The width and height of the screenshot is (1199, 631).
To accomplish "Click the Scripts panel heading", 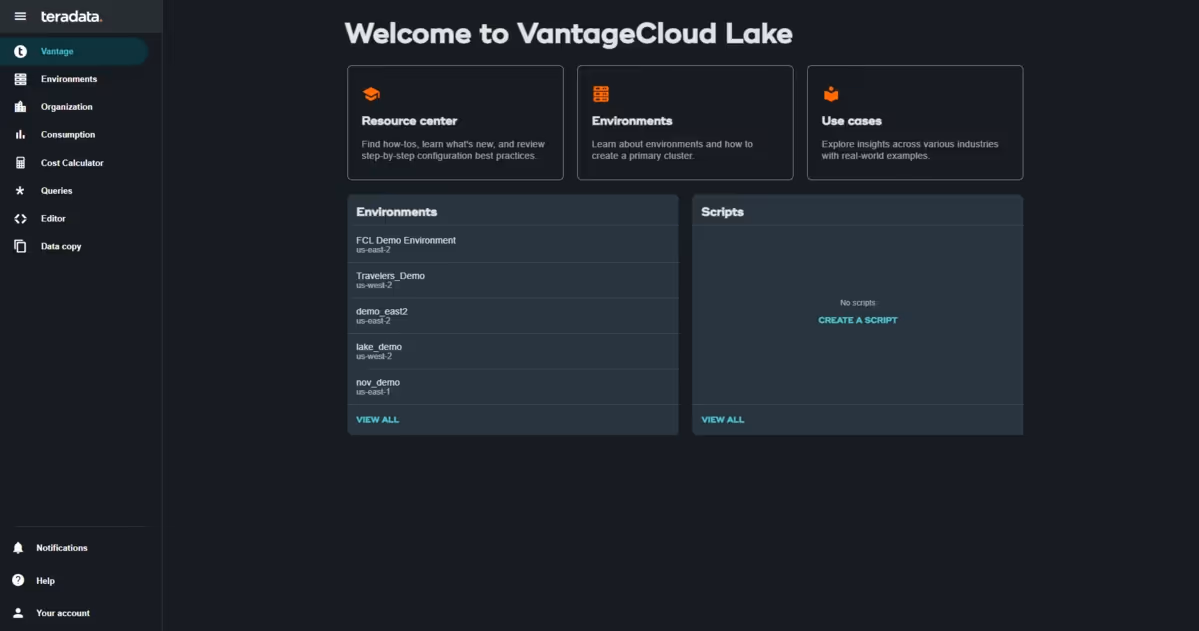I will tap(723, 212).
